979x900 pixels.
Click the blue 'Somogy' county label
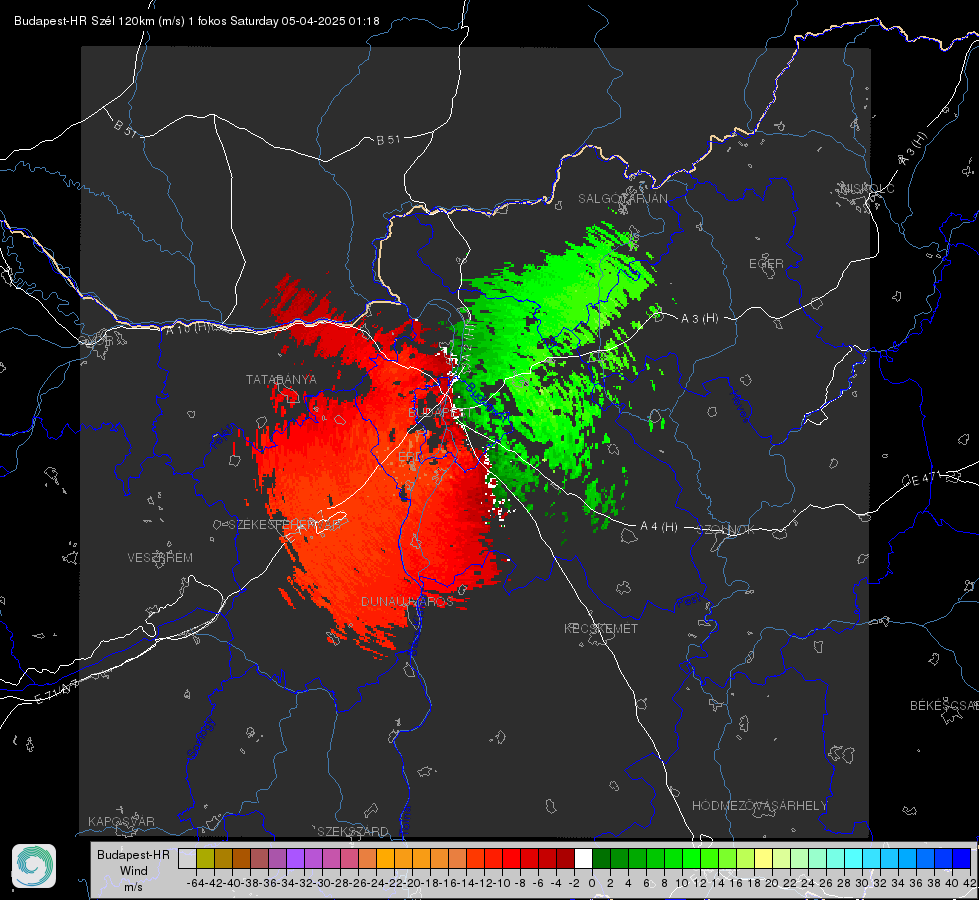[x=200, y=738]
